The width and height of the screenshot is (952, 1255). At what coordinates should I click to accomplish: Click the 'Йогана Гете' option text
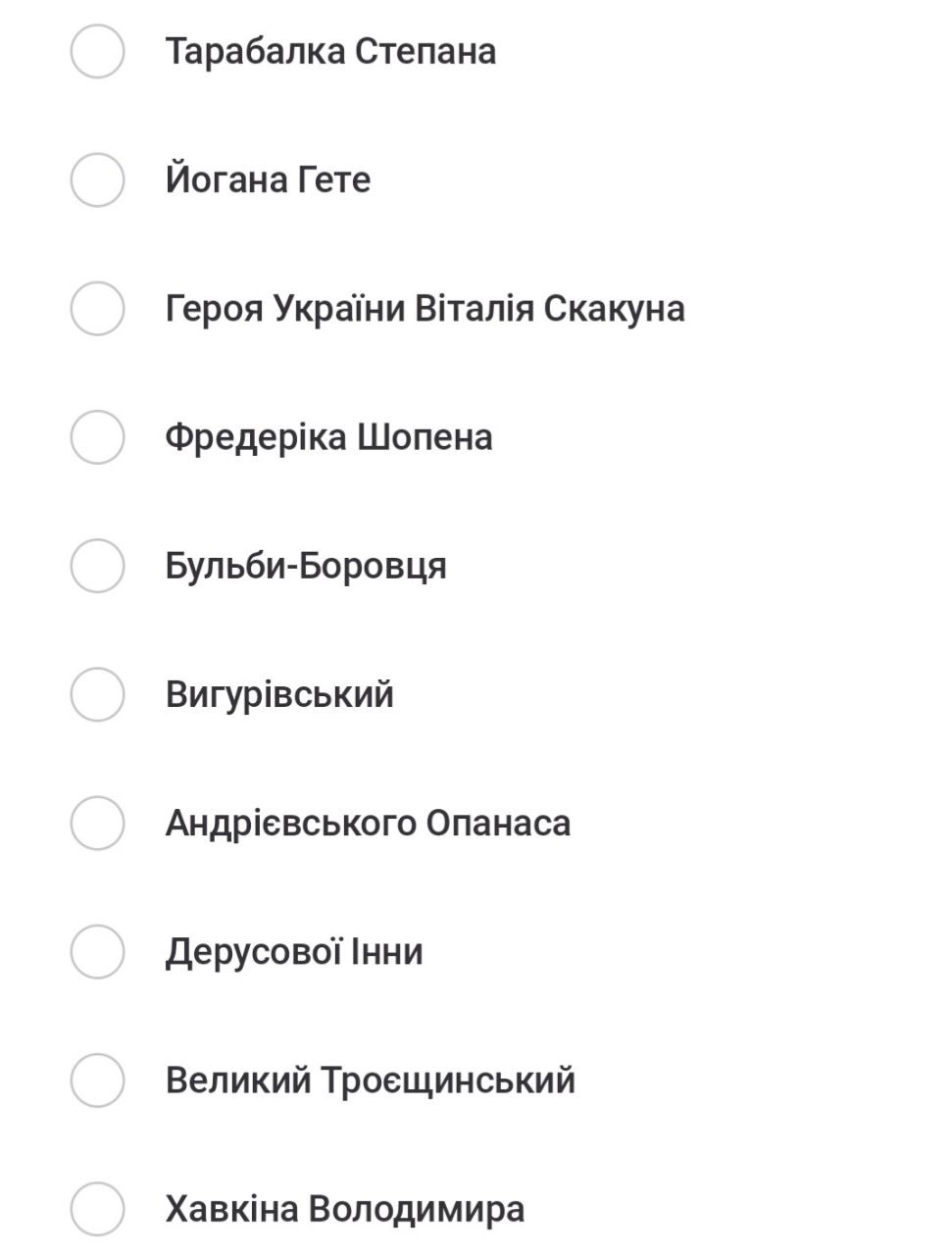268,179
